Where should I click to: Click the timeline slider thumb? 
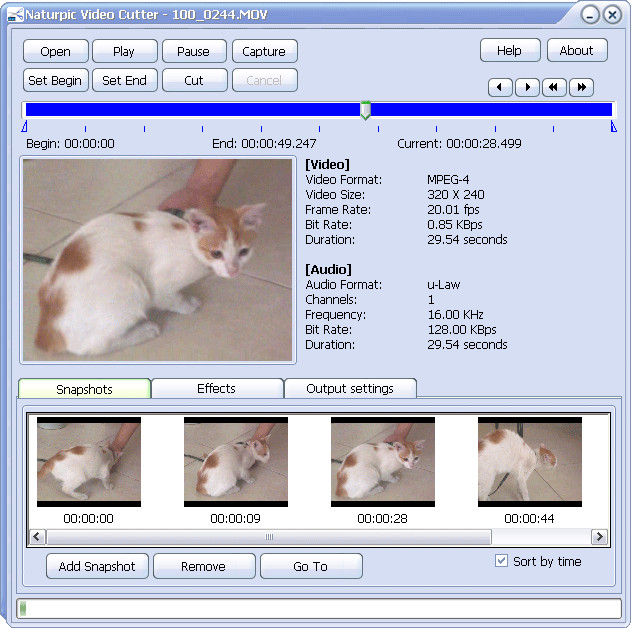click(365, 110)
